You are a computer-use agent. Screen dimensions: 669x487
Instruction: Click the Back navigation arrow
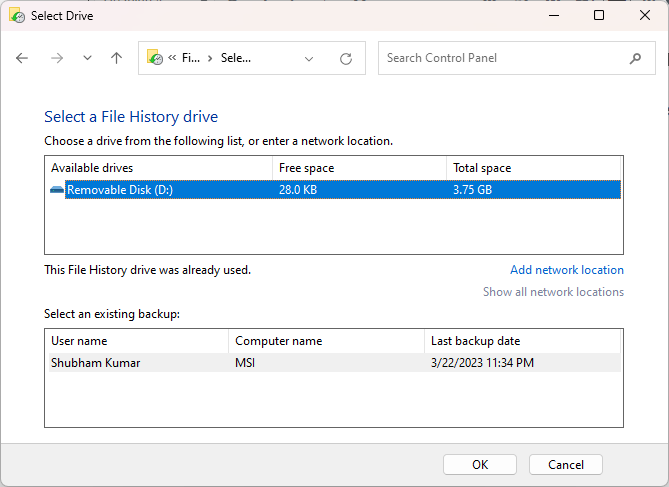pyautogui.click(x=23, y=58)
